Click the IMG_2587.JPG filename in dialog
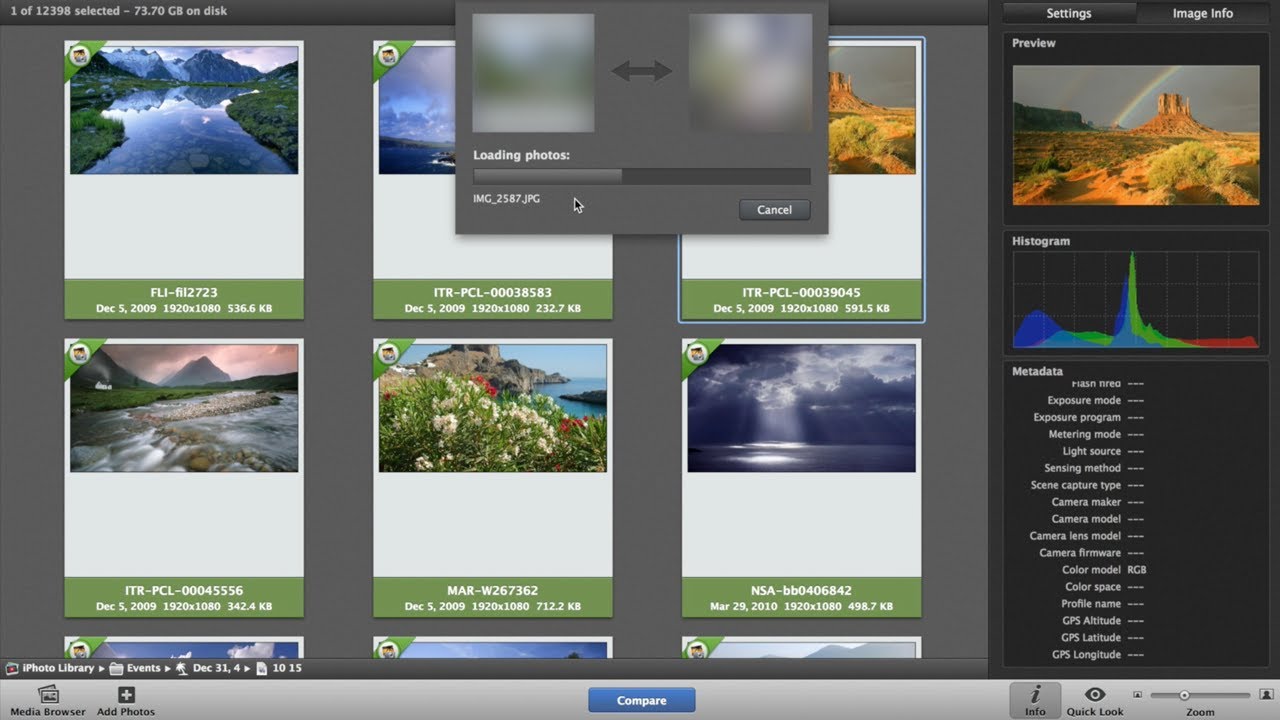This screenshot has width=1280, height=720. (x=506, y=199)
